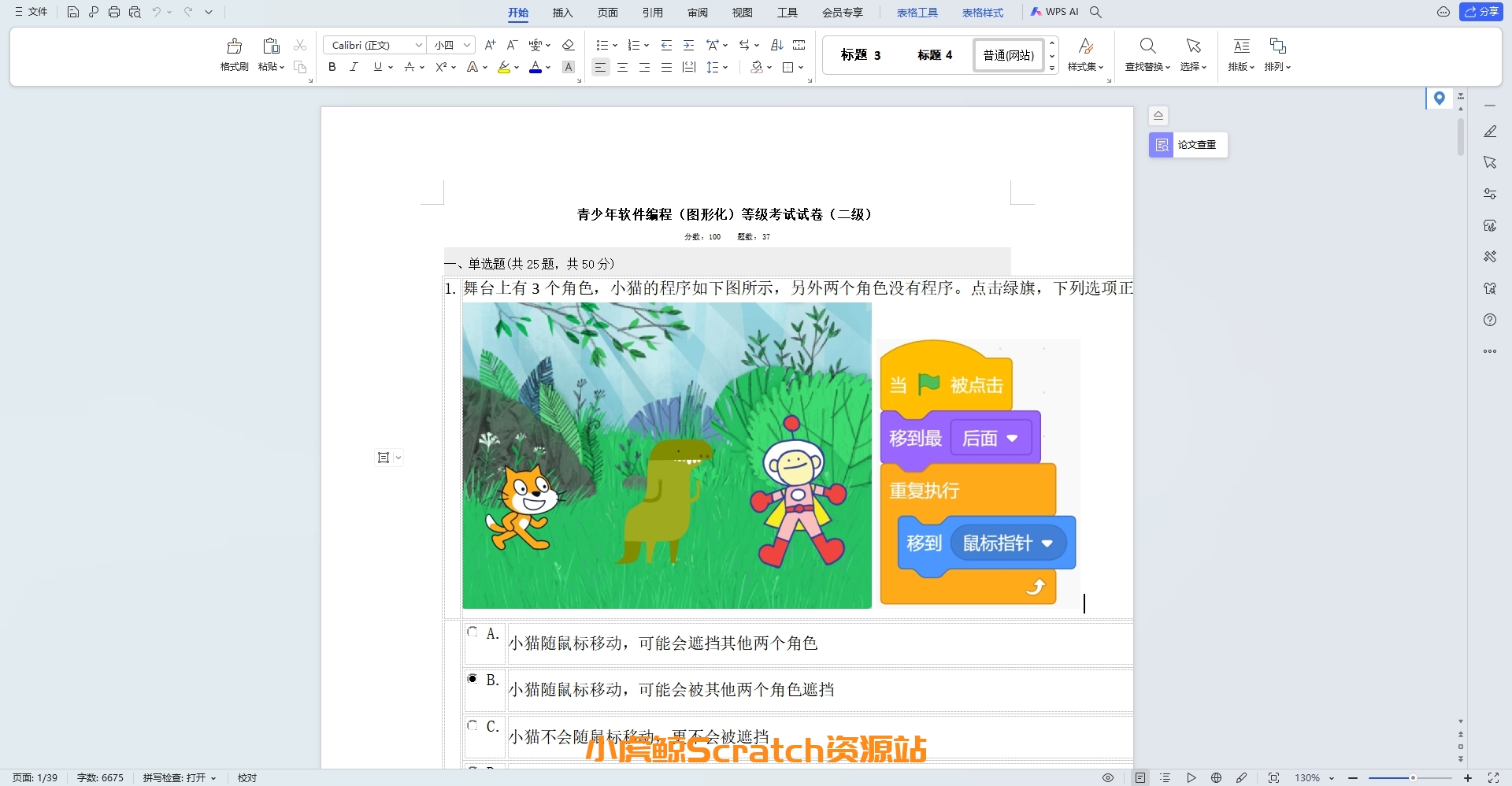Click the Print Preview icon

click(135, 12)
